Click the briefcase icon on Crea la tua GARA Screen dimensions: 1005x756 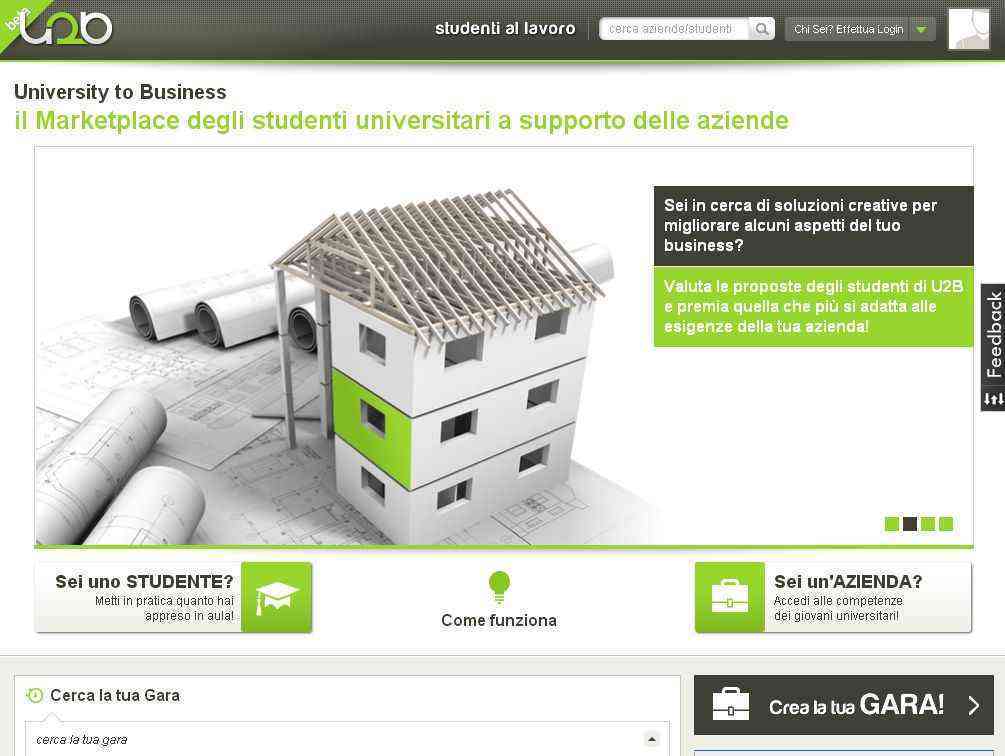731,704
